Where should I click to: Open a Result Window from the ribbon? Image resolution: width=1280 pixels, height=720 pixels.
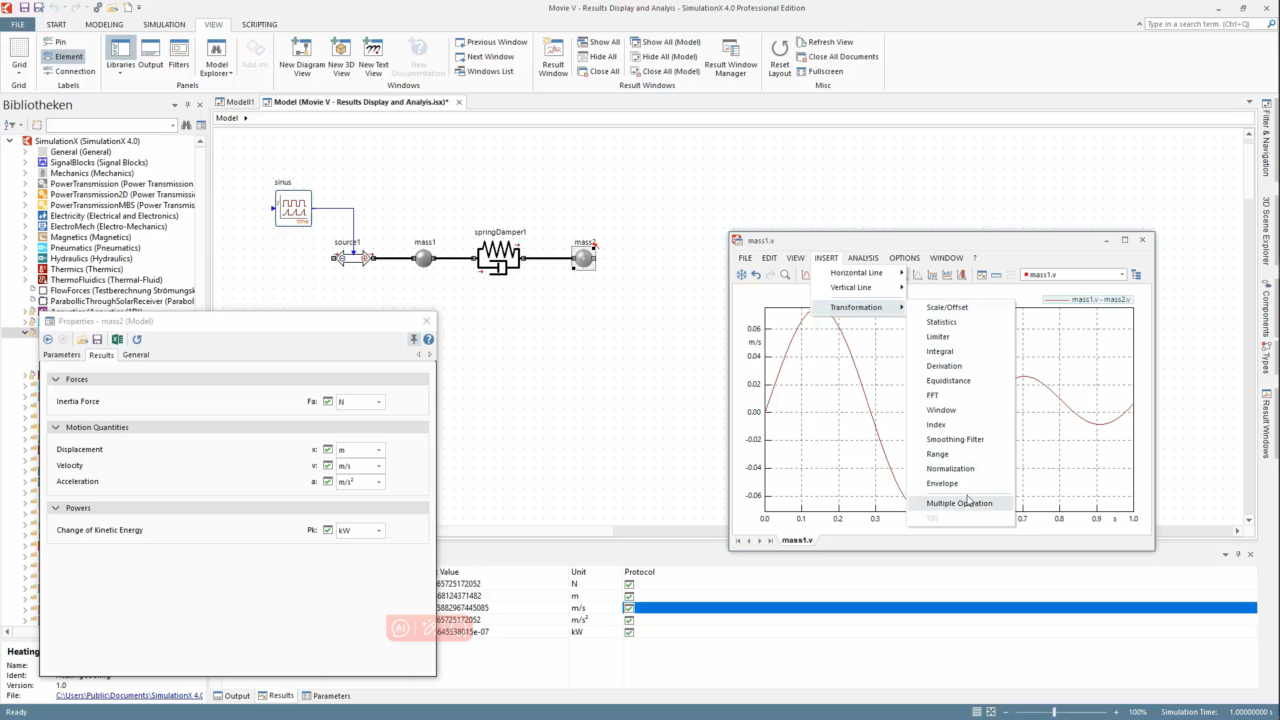[x=553, y=57]
